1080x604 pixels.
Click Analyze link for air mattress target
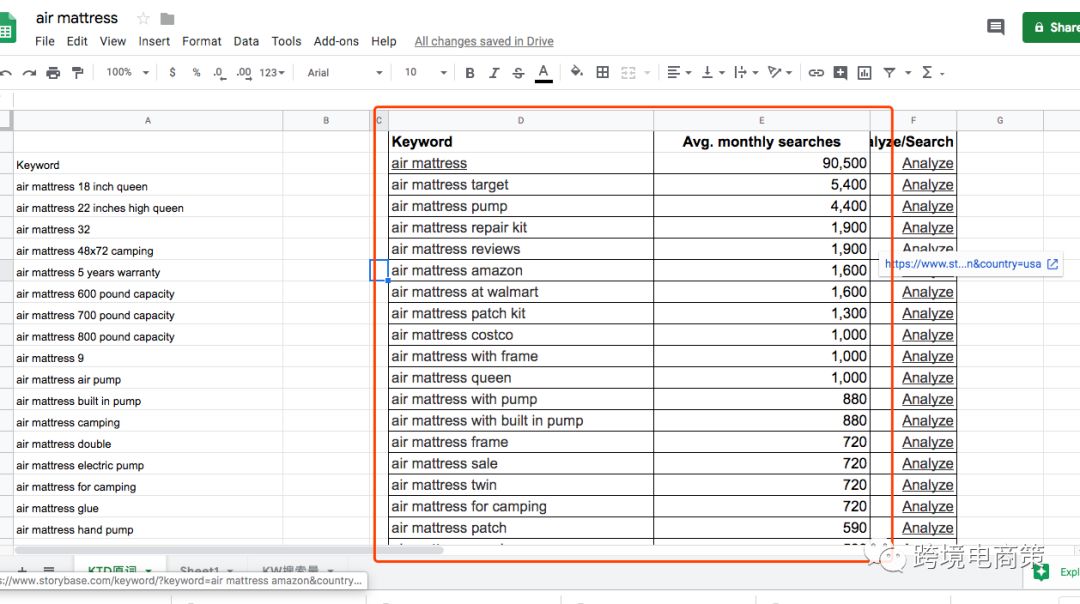tap(927, 185)
